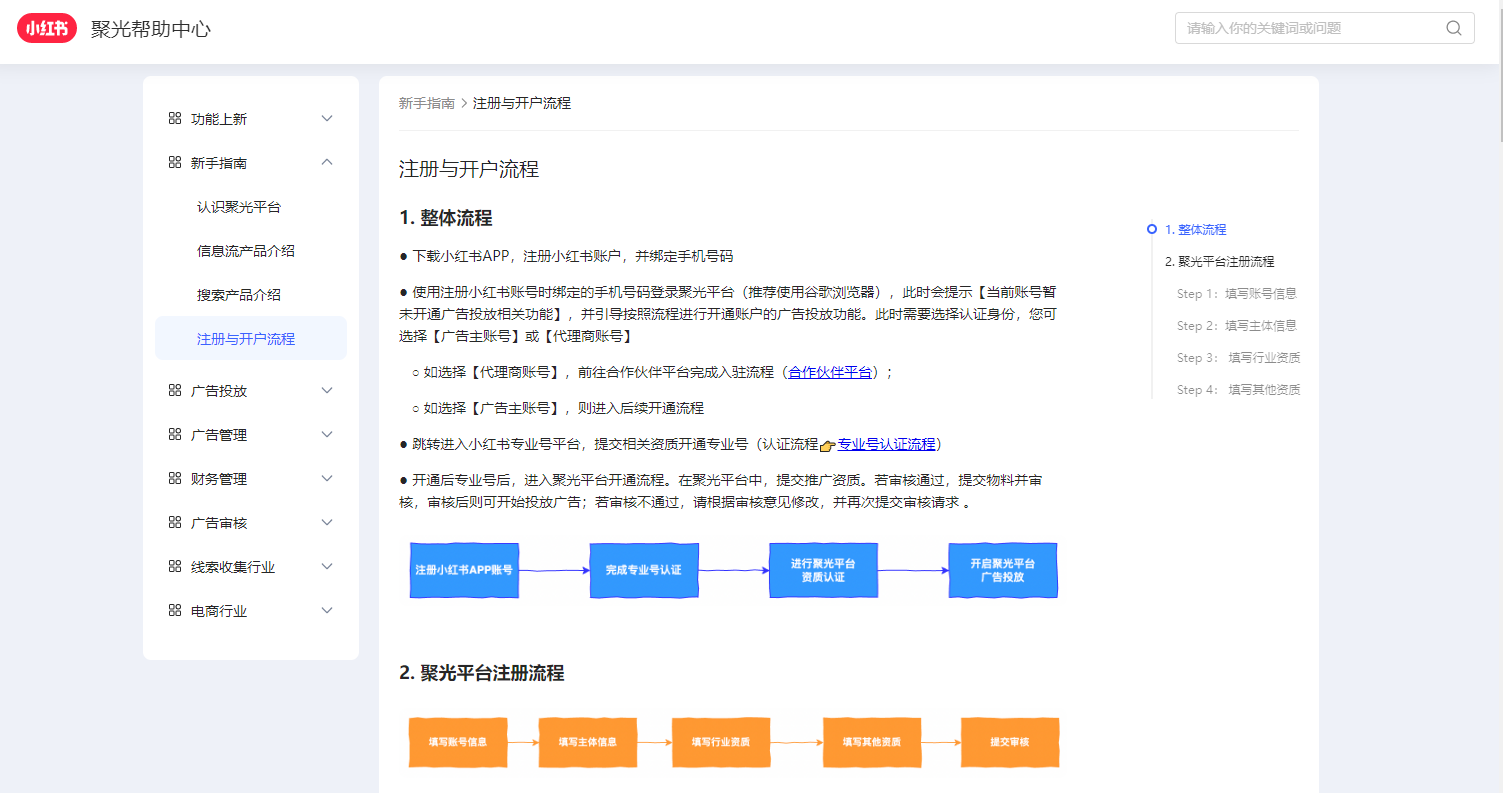Viewport: 1503px width, 793px height.
Task: Click 聚光帮助中心 header title
Action: [151, 29]
